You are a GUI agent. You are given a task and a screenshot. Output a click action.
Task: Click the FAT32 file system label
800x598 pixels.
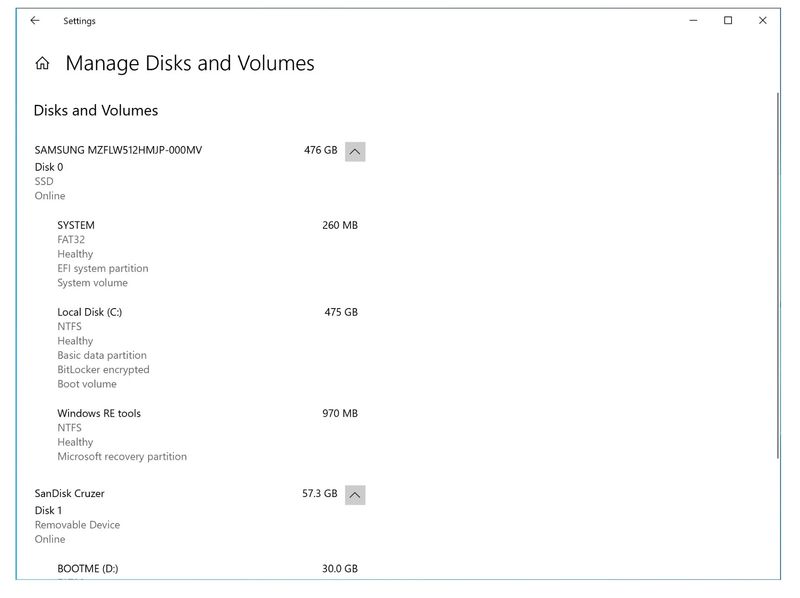click(x=71, y=239)
